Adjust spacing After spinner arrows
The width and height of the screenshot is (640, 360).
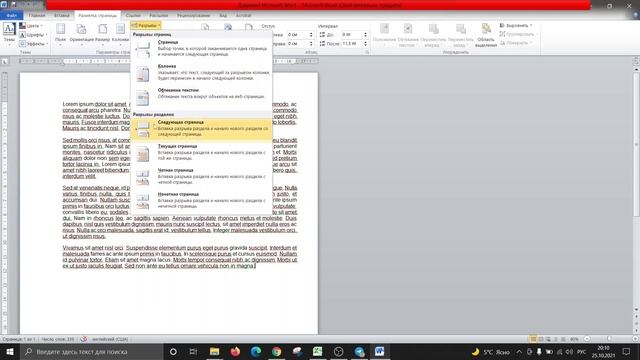pos(365,43)
